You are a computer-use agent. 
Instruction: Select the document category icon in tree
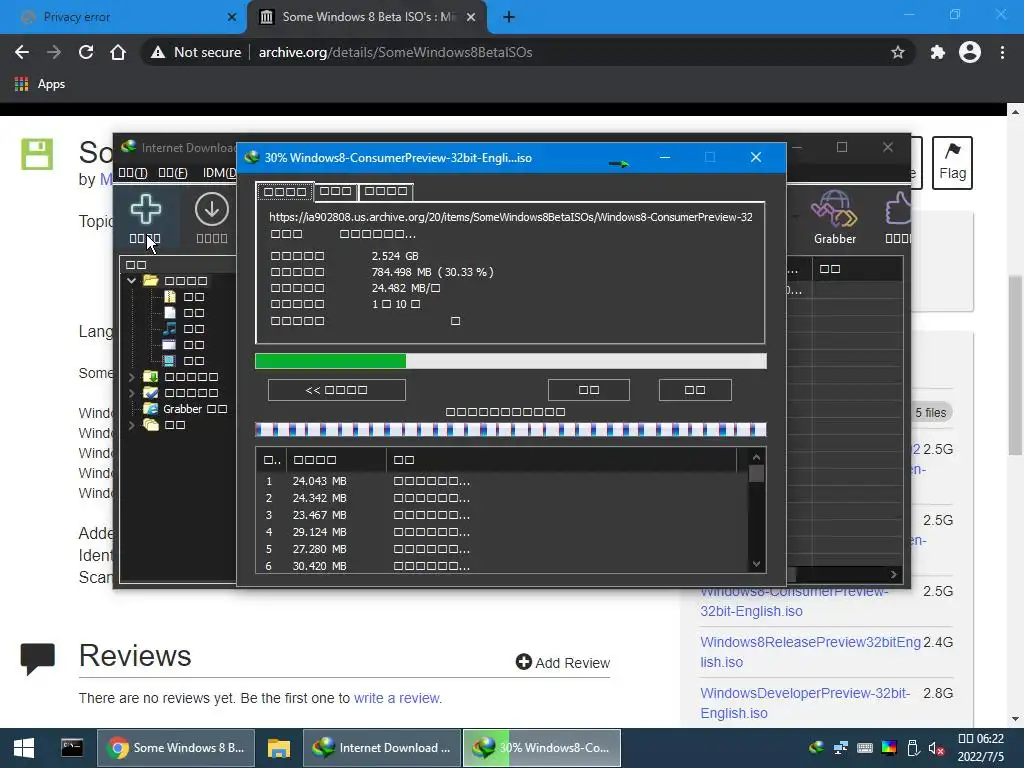(x=169, y=313)
